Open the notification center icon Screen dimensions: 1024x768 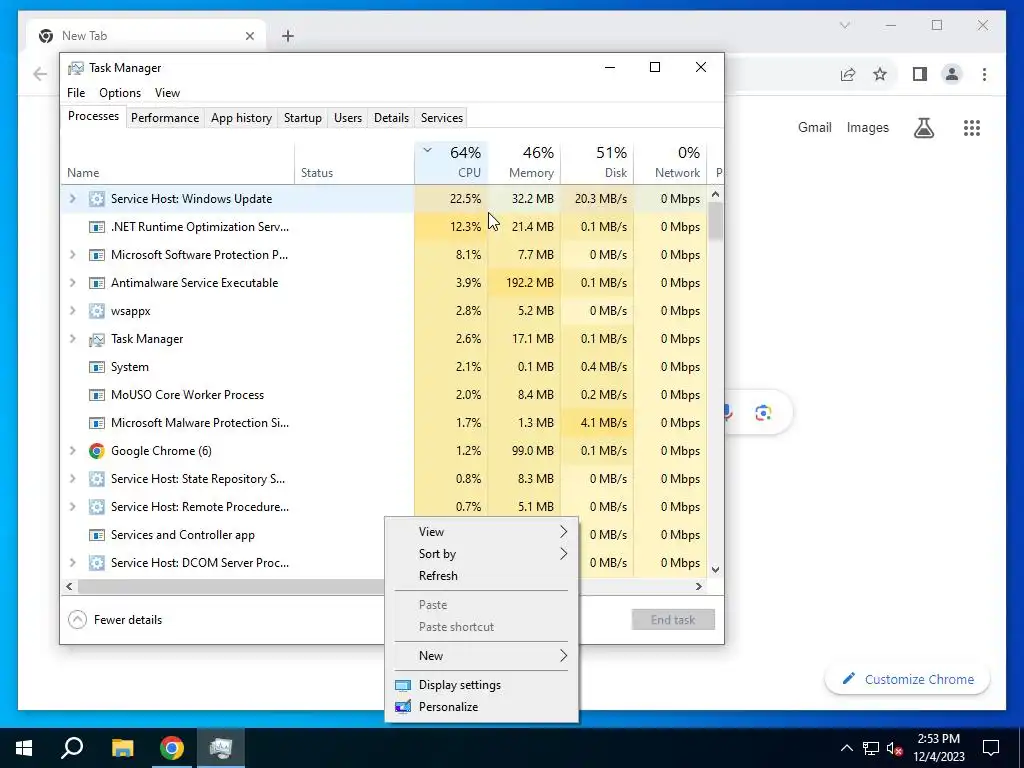pos(991,748)
